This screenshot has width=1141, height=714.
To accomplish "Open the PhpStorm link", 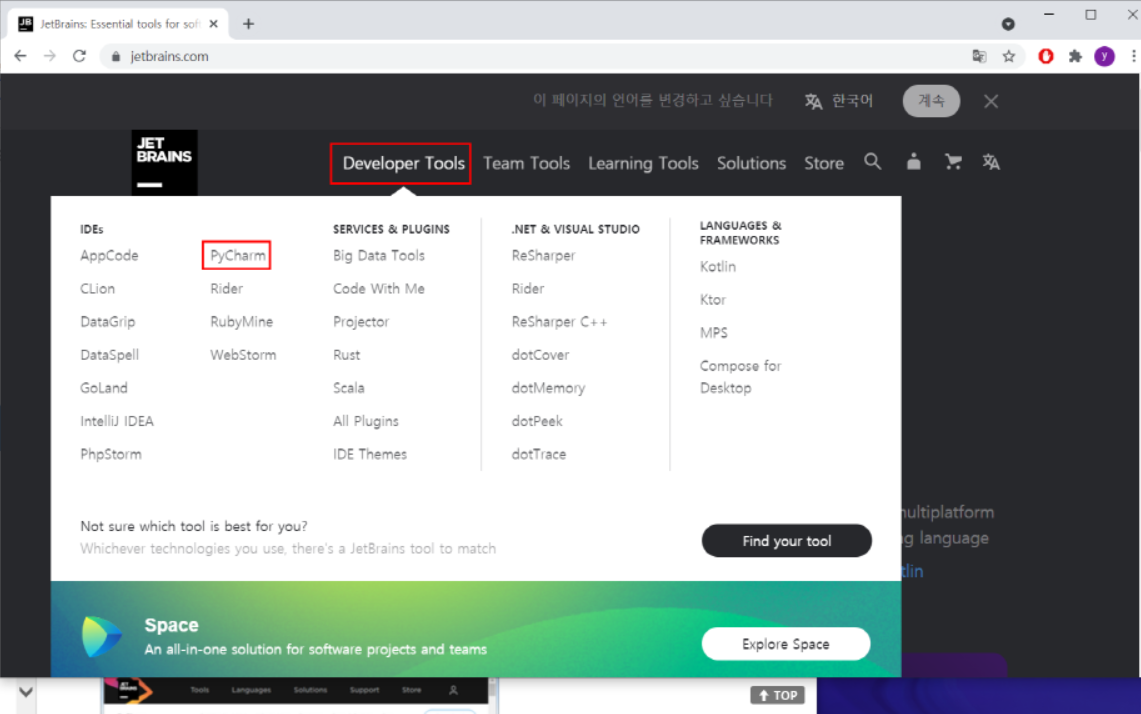I will (x=111, y=454).
